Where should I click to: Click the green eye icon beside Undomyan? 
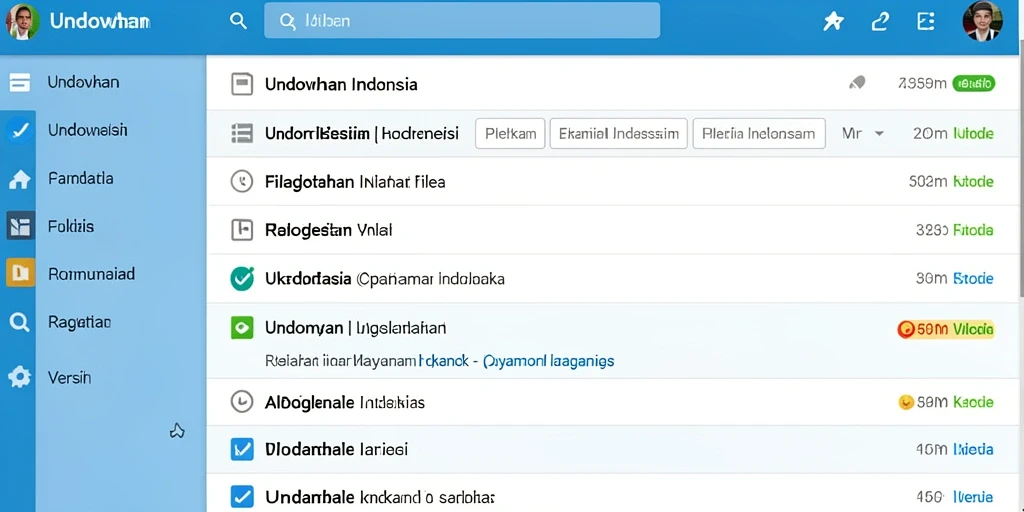[x=242, y=327]
